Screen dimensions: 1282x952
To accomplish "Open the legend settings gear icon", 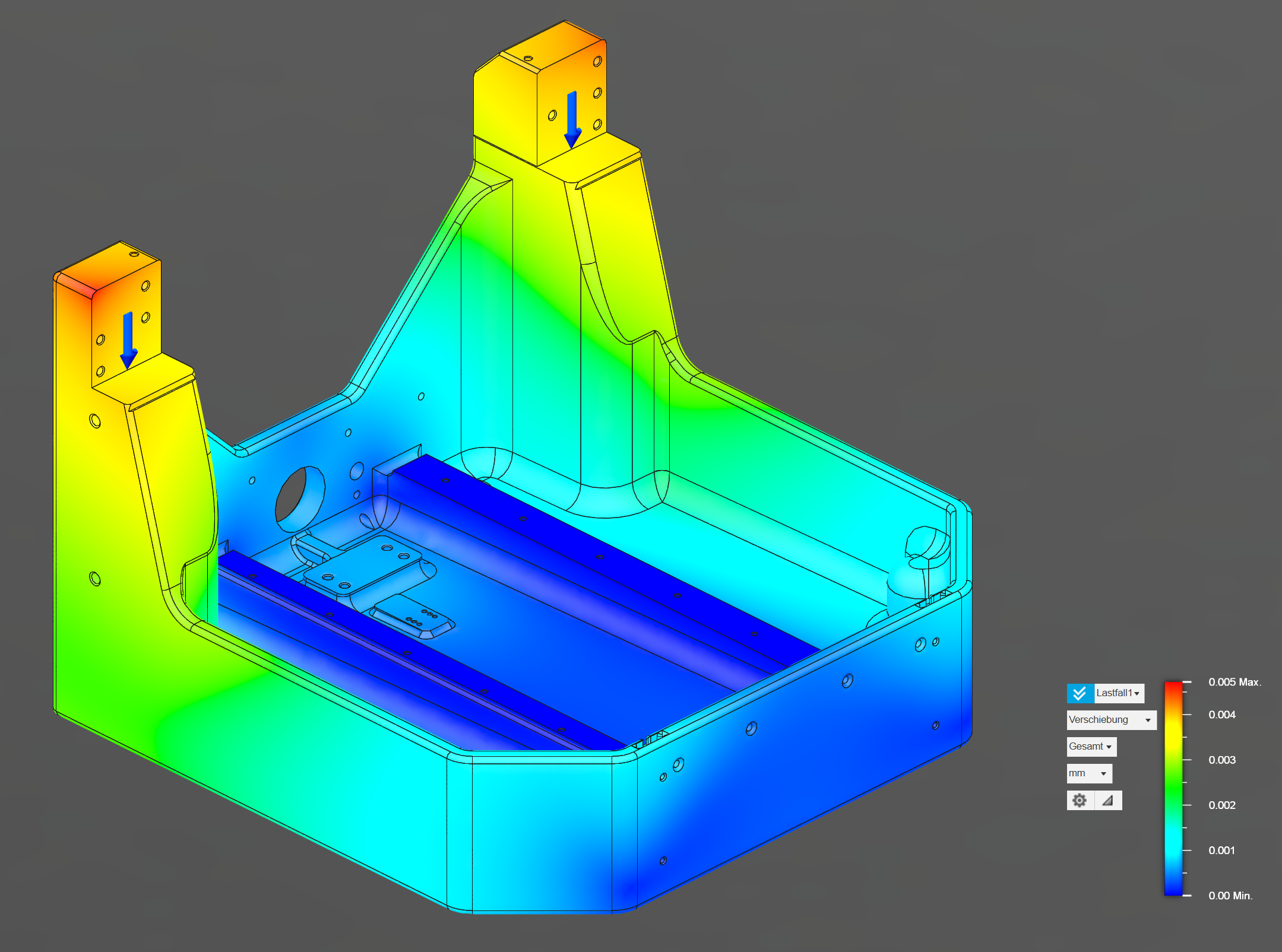I will (1080, 800).
